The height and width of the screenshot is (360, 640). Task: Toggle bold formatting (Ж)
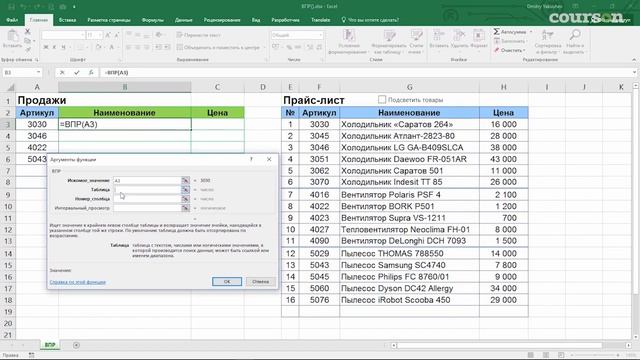click(46, 47)
